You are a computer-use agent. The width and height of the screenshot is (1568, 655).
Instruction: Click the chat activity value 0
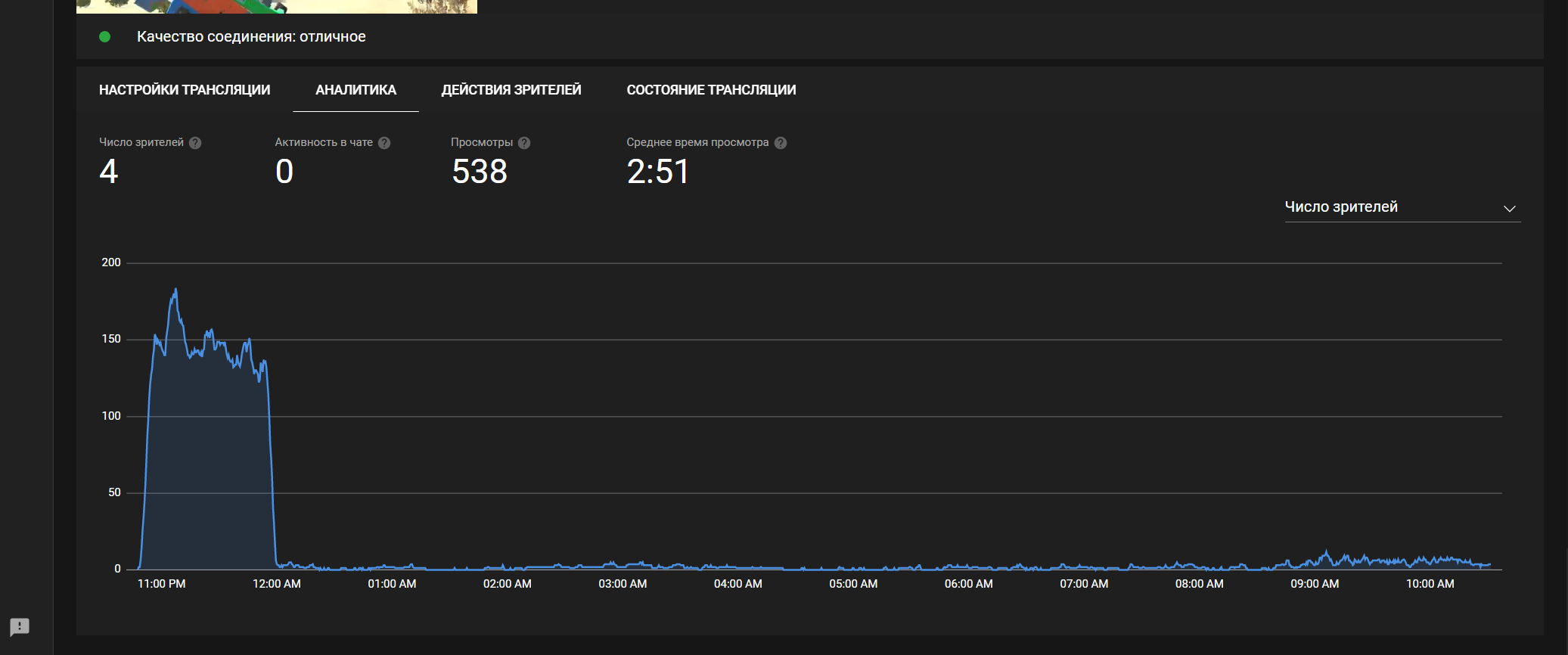284,172
